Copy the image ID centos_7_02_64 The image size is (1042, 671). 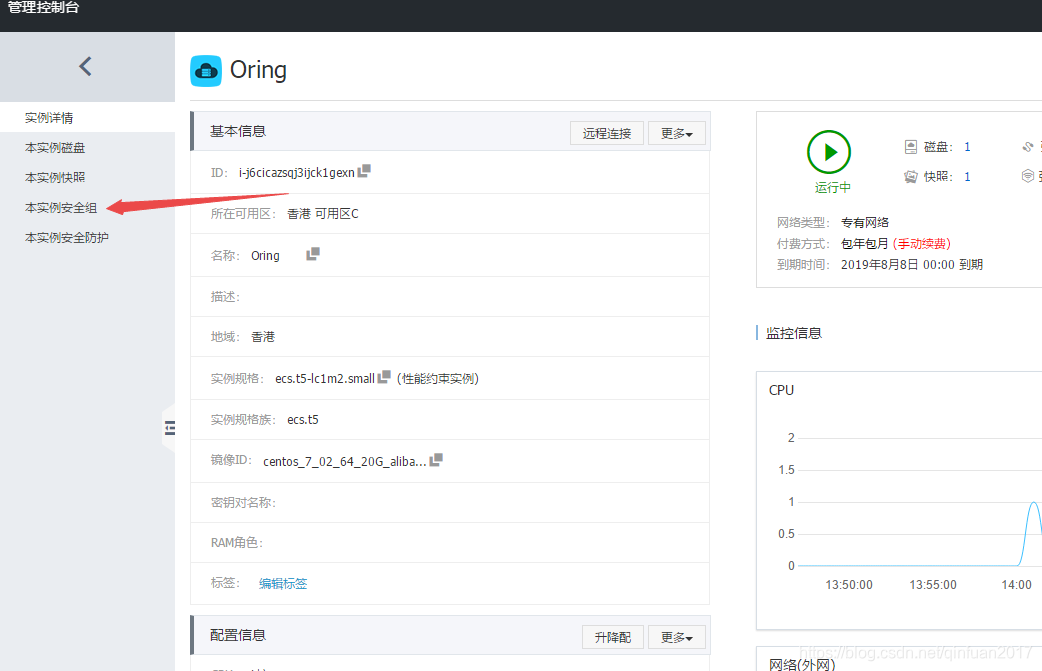436,460
